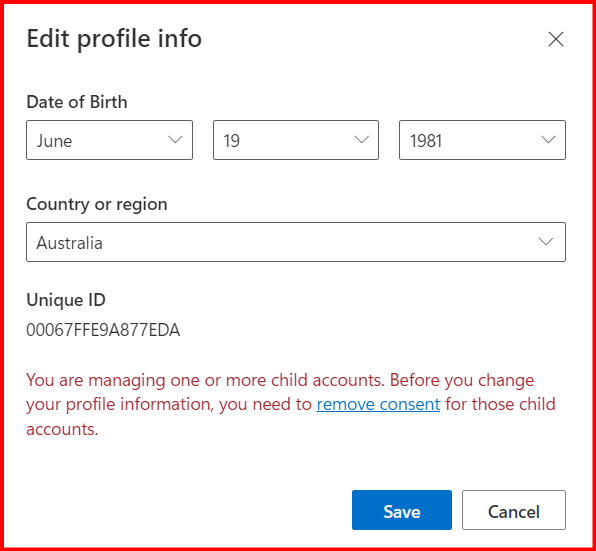Open the birth year dropdown showing 1981
This screenshot has height=551, width=596.
tap(482, 140)
